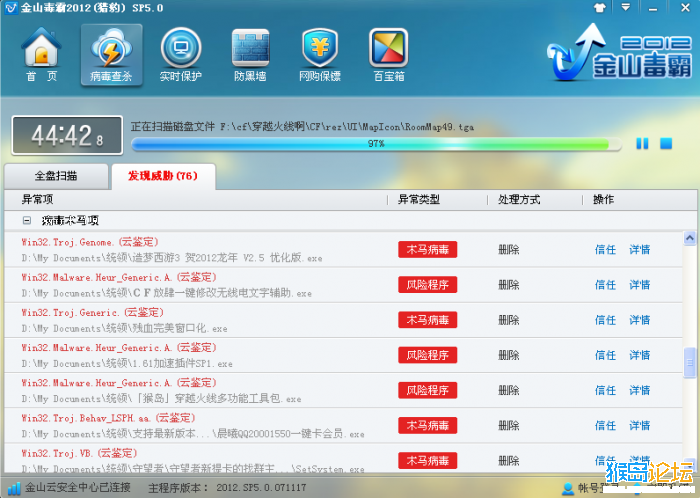The height and width of the screenshot is (498, 700).
Task: Open 详情 for 穿越火线多功能工具包 row
Action: (x=640, y=390)
